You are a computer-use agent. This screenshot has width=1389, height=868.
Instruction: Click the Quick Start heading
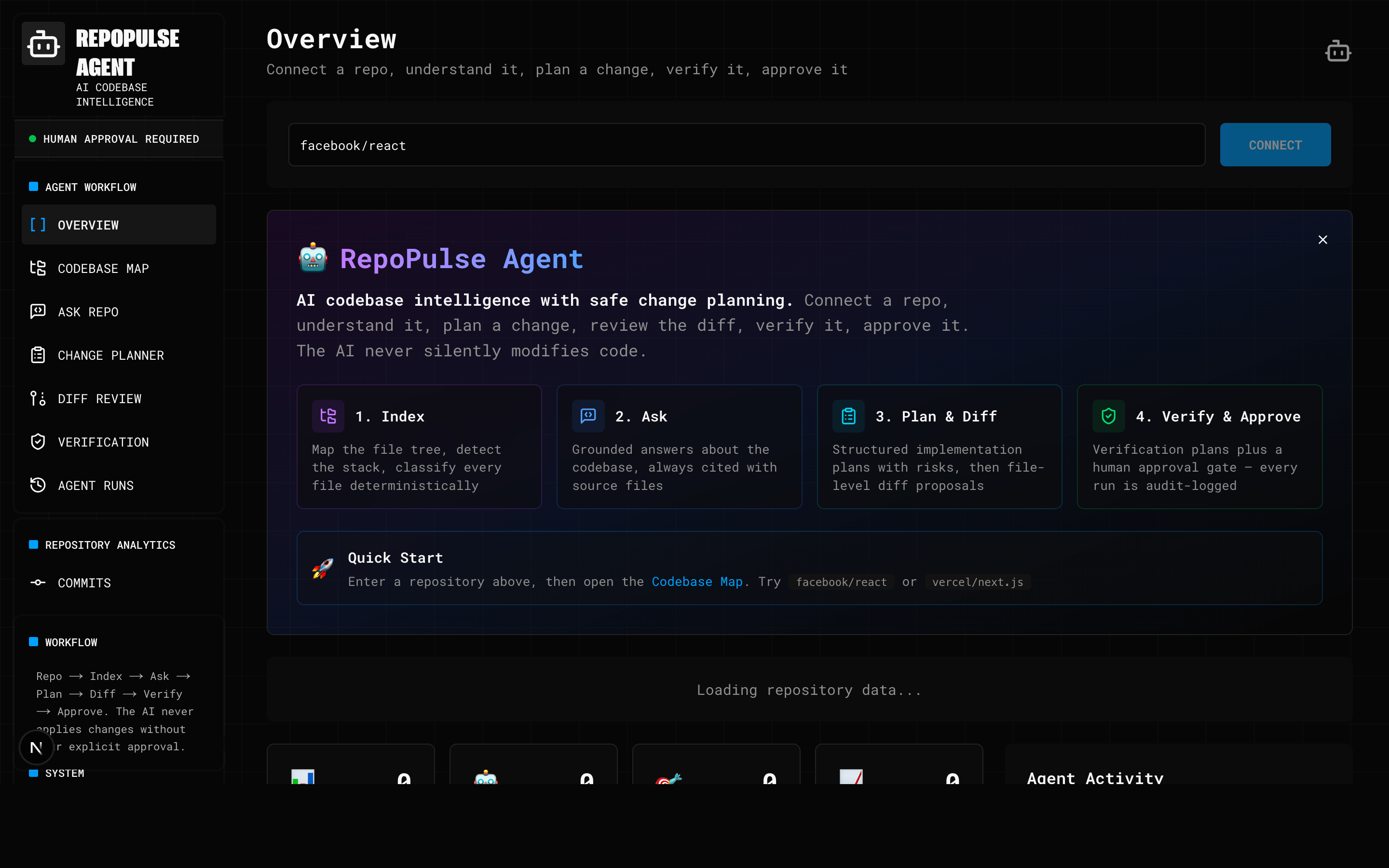[395, 557]
